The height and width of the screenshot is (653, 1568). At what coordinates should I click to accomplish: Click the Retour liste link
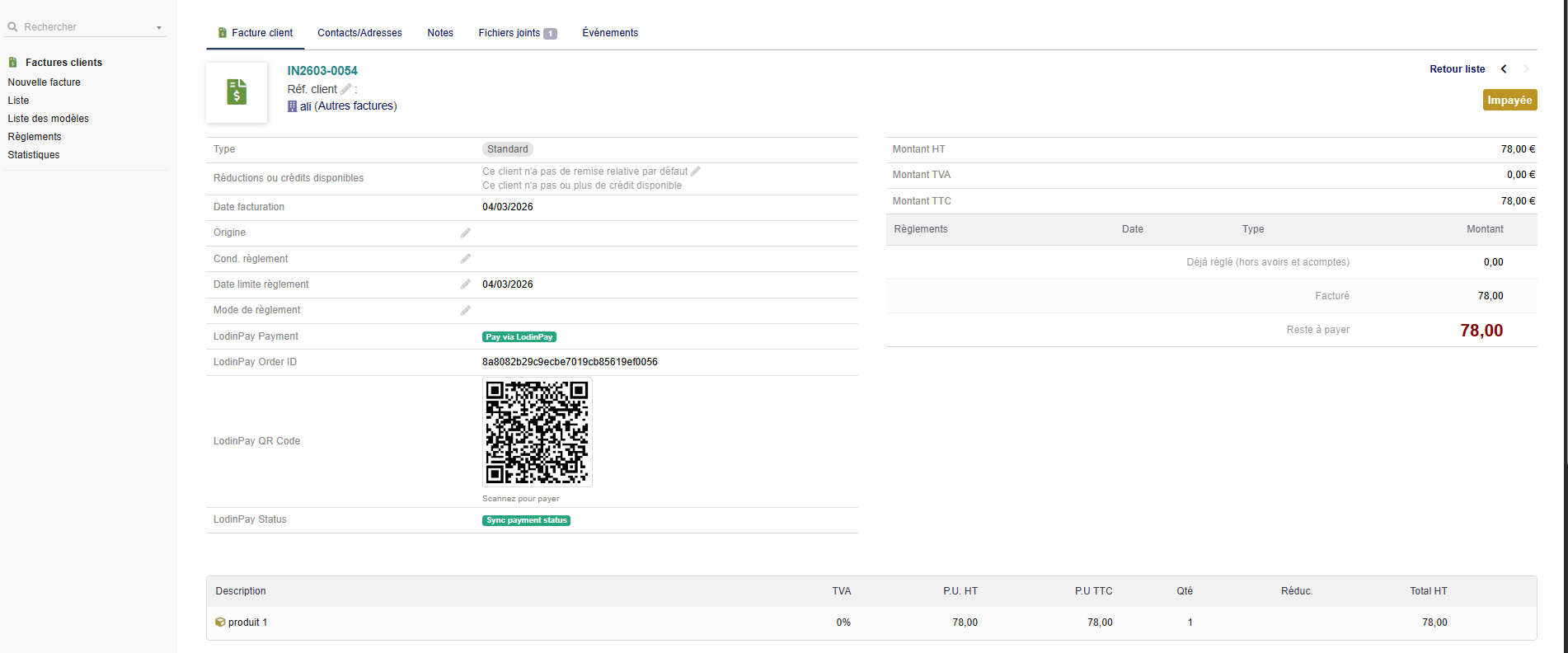click(1457, 69)
